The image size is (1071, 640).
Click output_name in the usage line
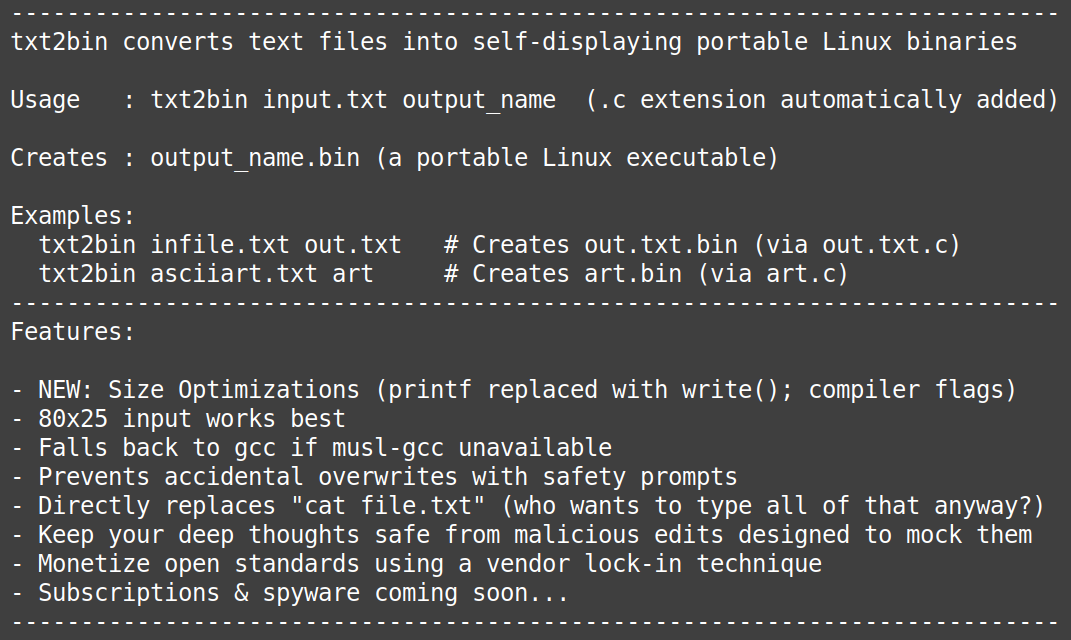pyautogui.click(x=479, y=100)
